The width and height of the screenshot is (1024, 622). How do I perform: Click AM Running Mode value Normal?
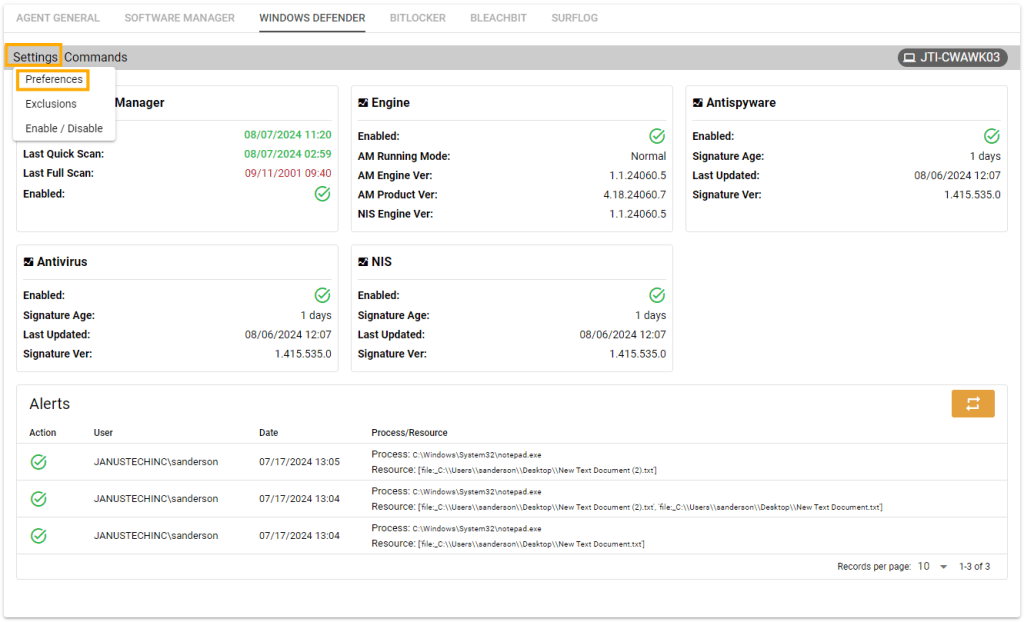[x=648, y=156]
